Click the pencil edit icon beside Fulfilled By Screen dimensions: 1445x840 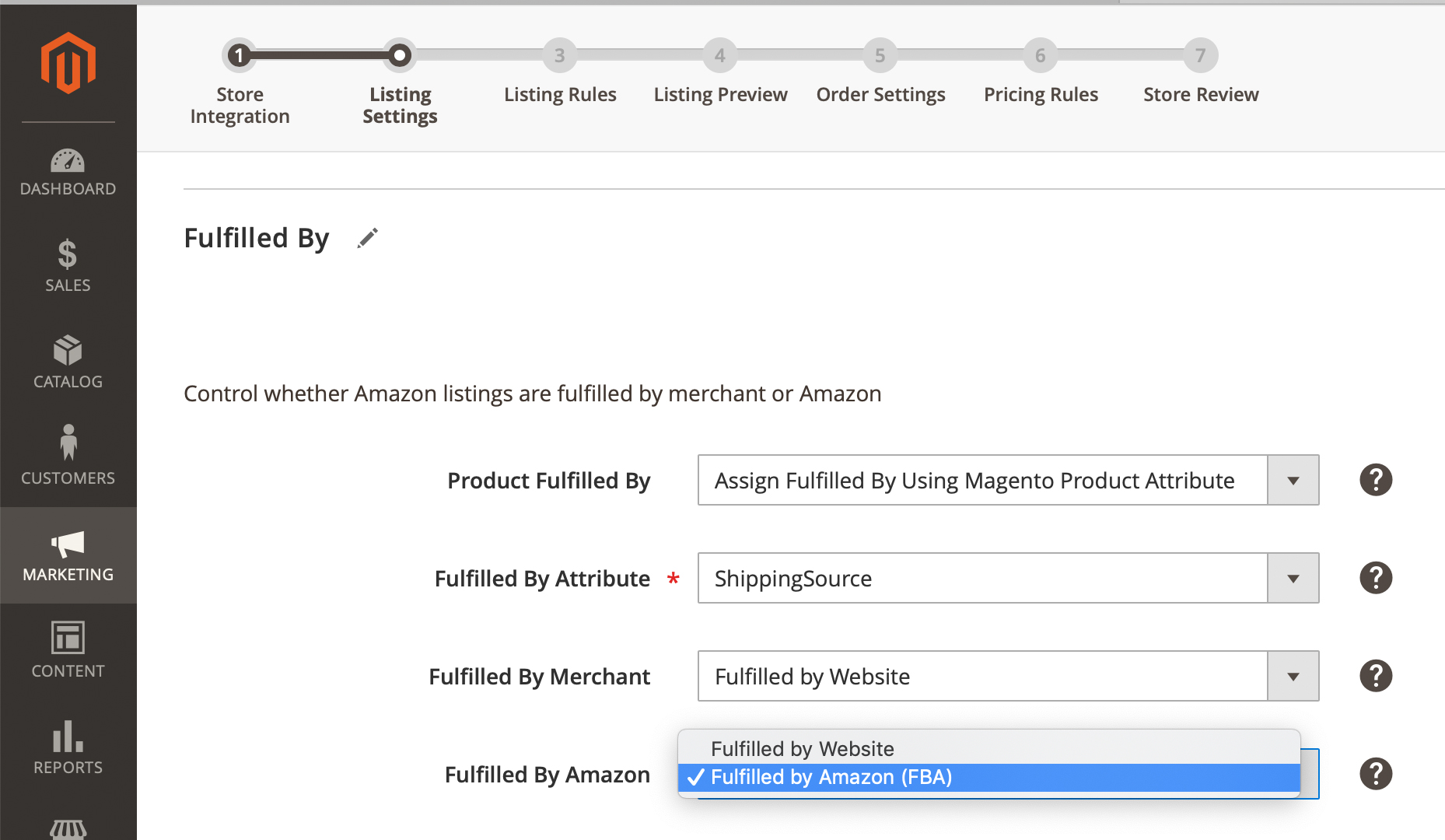[368, 238]
